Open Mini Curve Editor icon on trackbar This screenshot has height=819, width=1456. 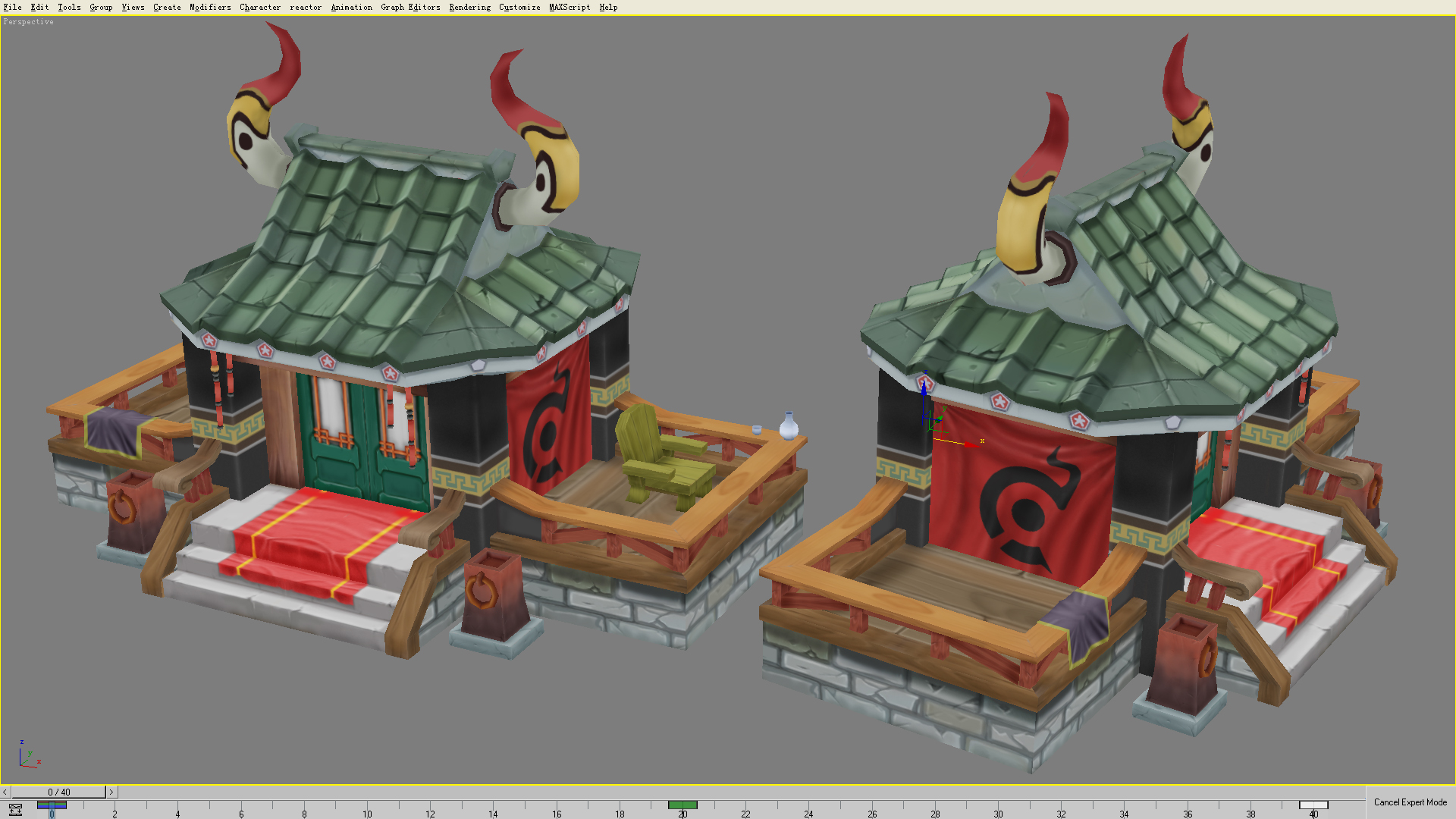click(x=15, y=809)
